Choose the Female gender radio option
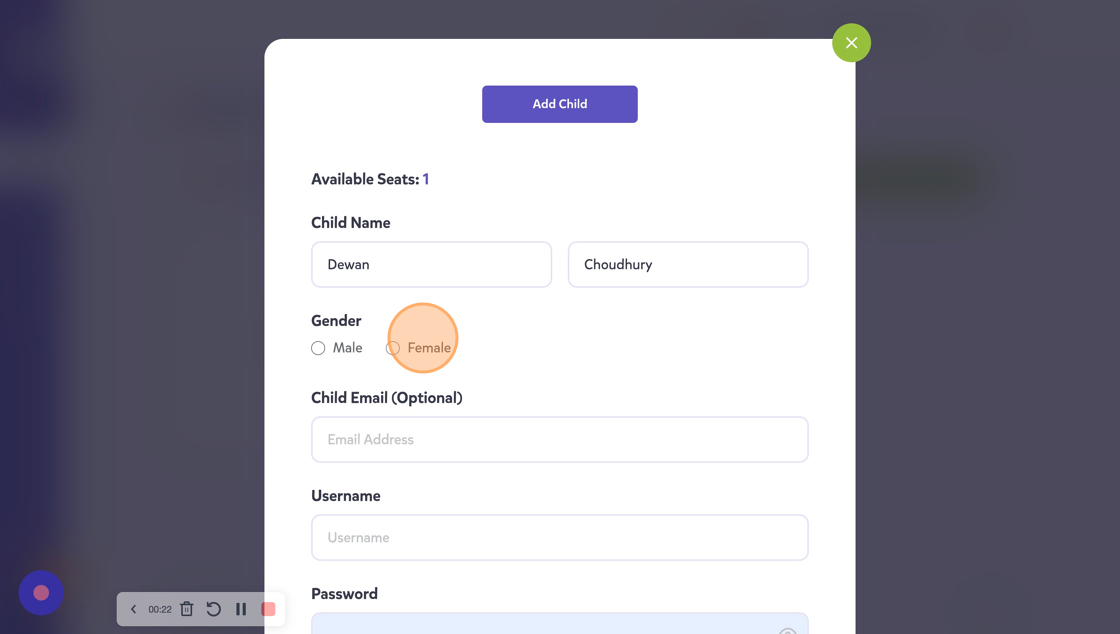1120x634 pixels. 393,348
